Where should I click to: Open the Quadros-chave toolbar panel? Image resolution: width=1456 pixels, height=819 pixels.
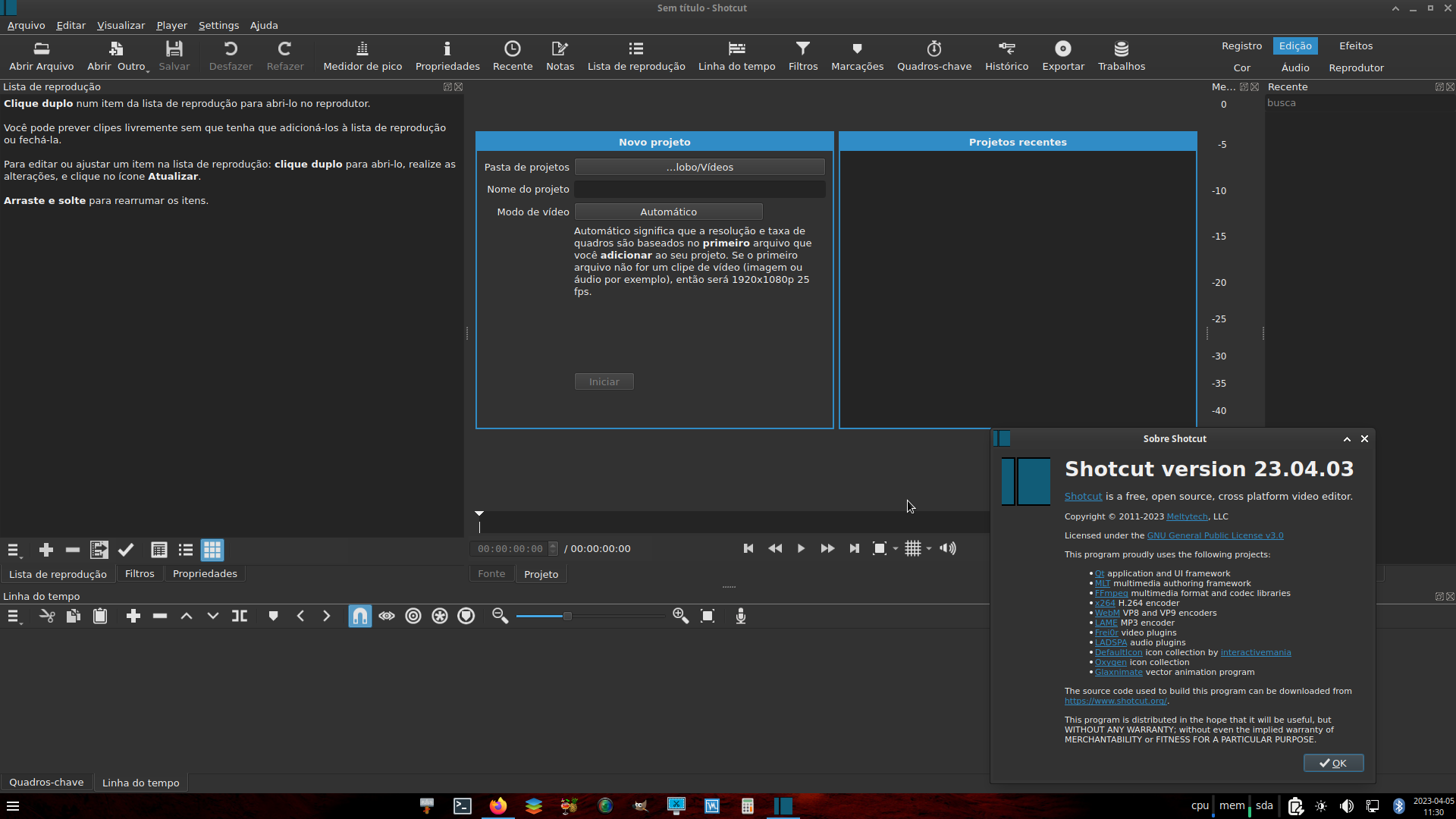click(x=934, y=55)
